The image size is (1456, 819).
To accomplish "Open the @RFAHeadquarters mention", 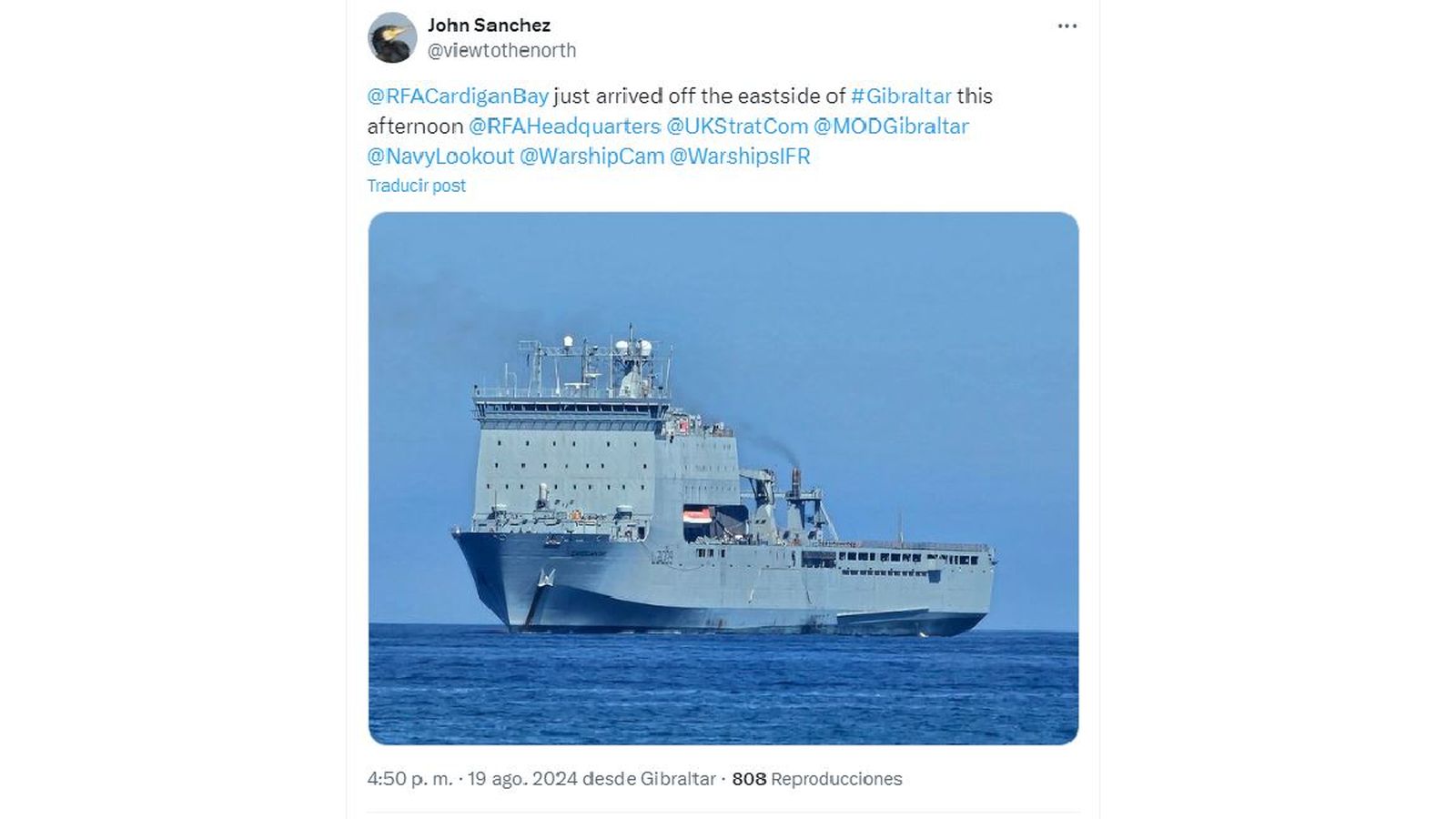I will 564,126.
